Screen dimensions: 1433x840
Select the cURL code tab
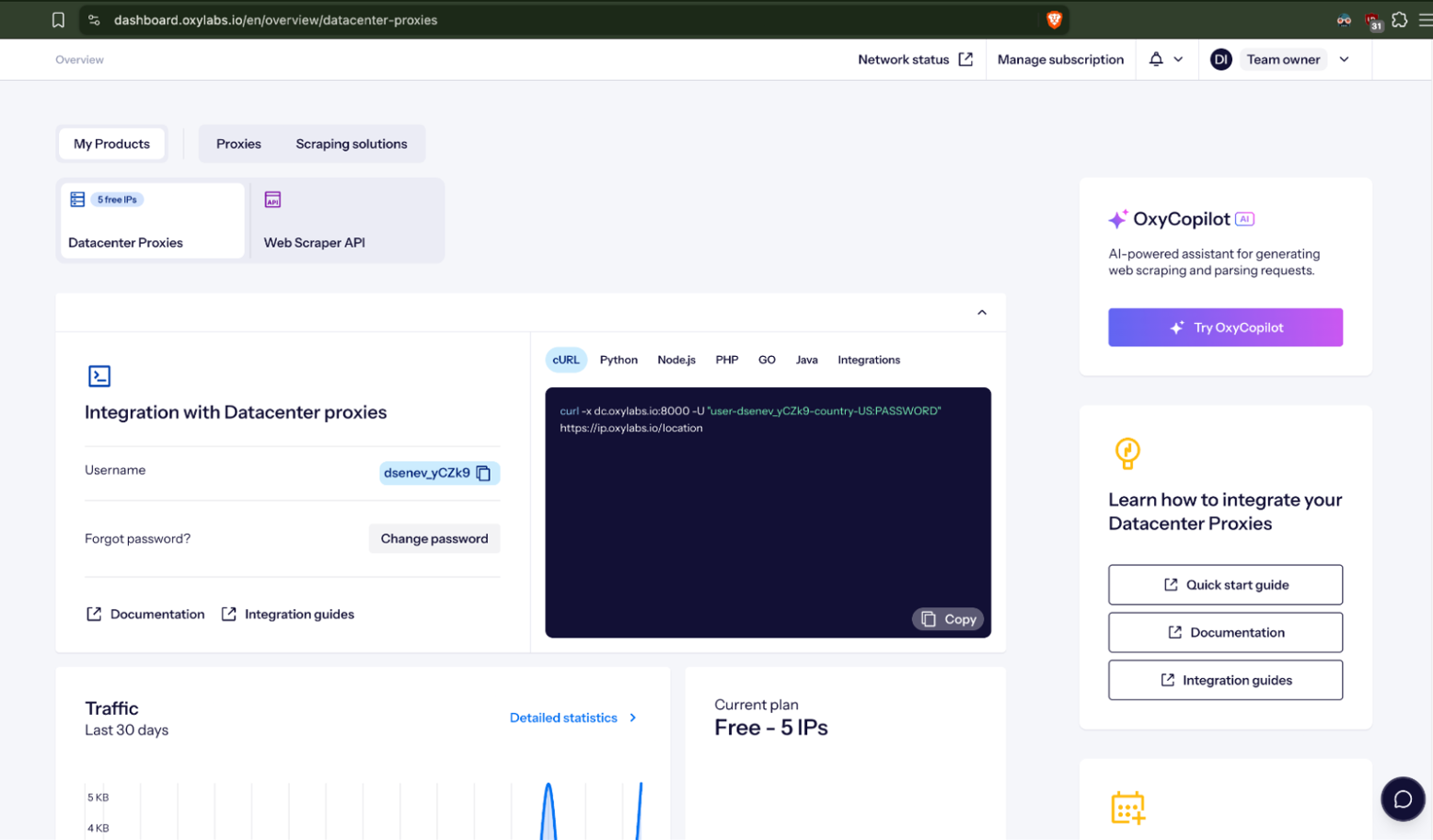click(x=566, y=360)
